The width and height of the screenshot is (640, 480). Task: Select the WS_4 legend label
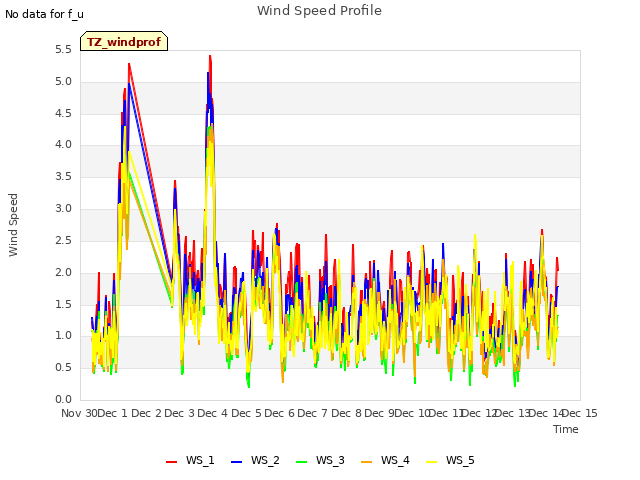[395, 460]
